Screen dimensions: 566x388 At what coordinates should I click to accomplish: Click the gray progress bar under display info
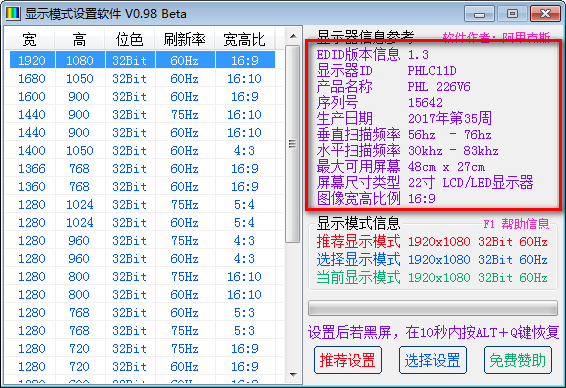tap(432, 308)
